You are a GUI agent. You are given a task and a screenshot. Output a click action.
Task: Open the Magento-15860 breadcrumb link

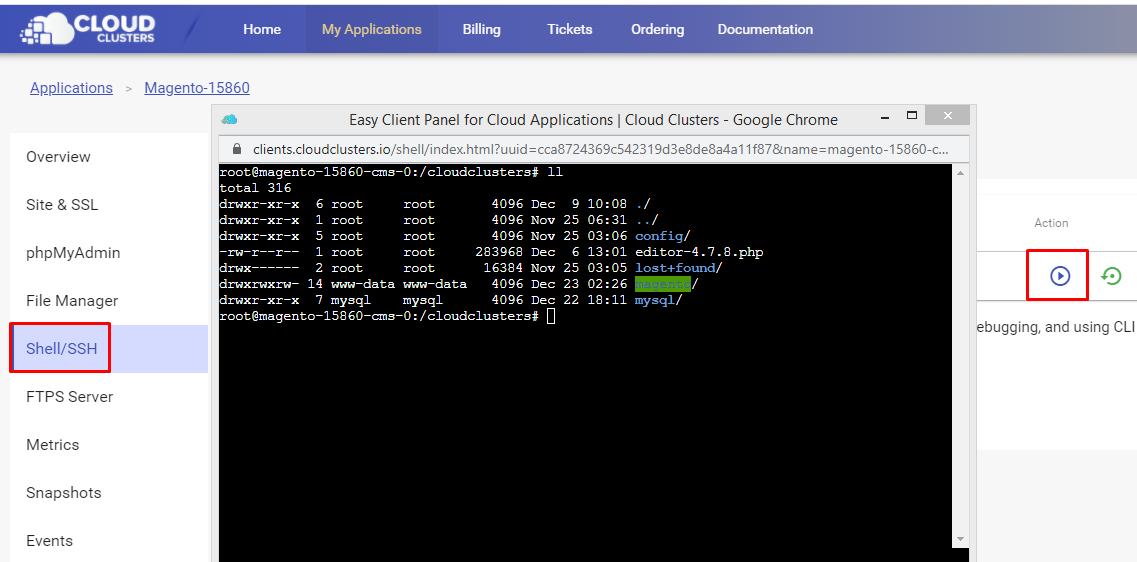pos(197,88)
